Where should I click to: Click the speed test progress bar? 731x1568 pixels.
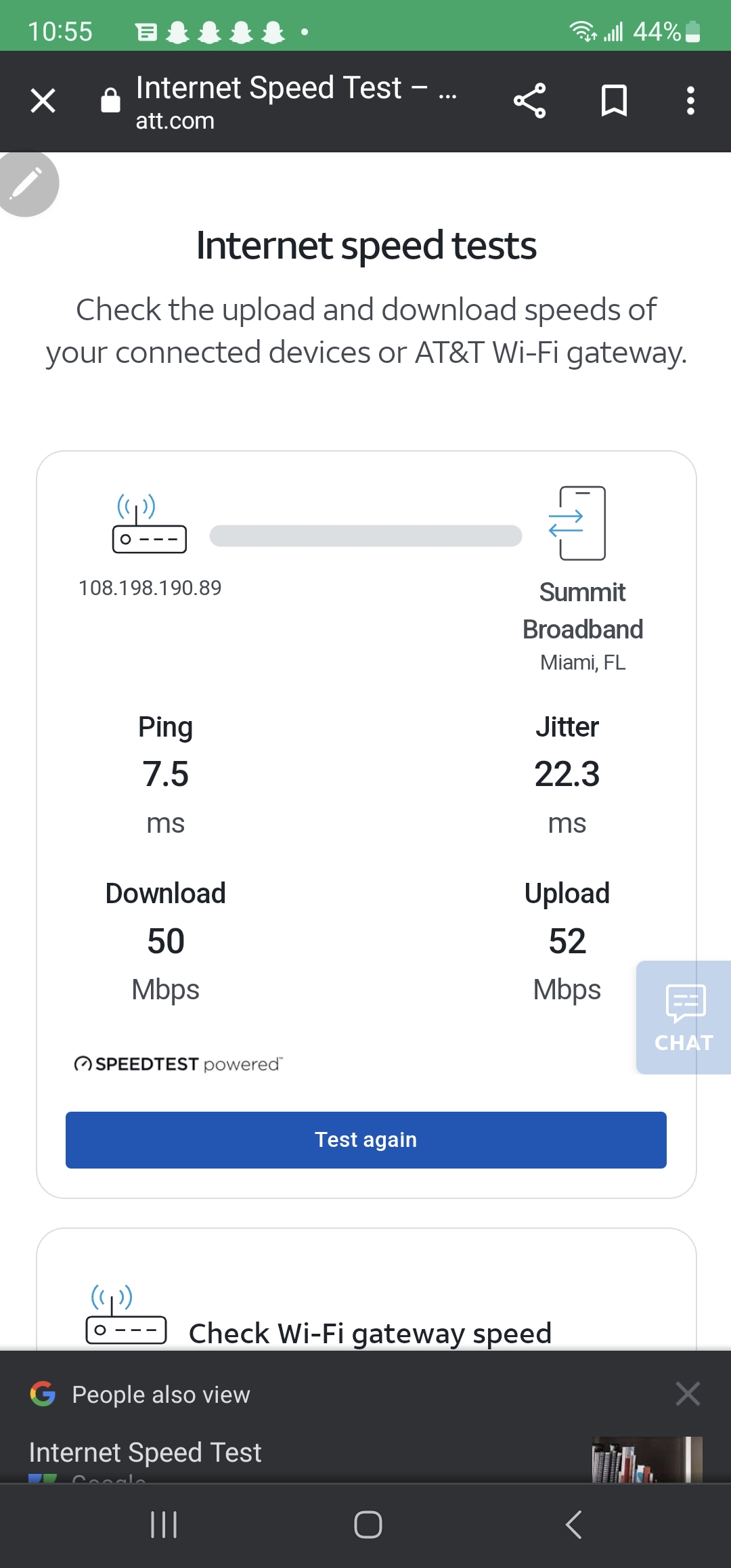[x=365, y=536]
